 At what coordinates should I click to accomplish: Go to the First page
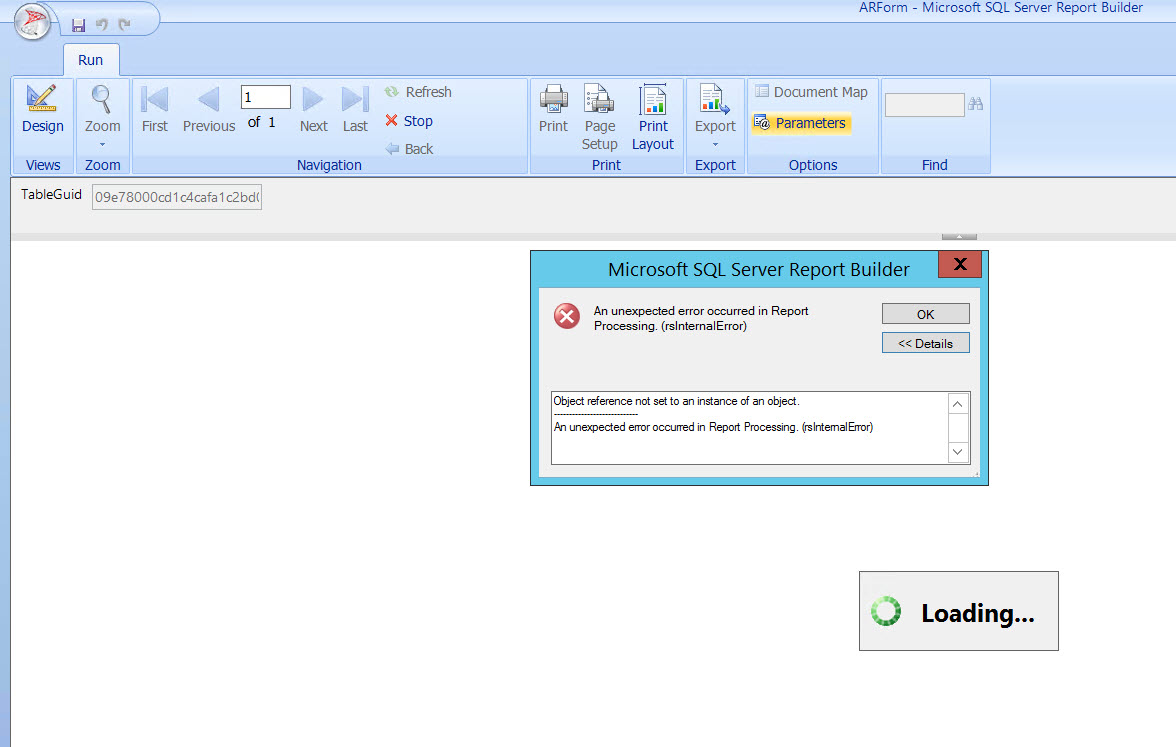(154, 110)
